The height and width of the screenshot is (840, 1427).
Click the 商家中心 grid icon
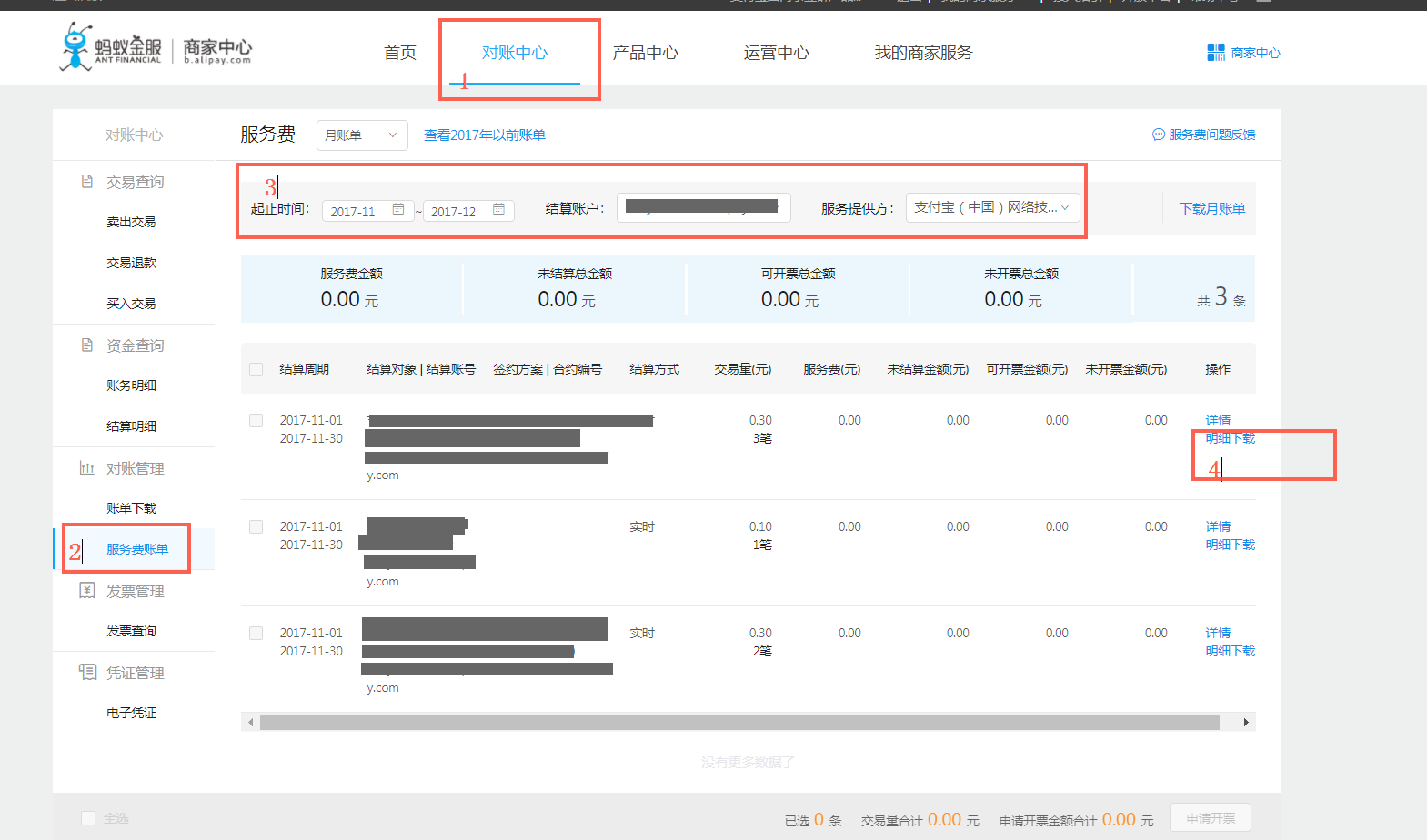click(x=1215, y=53)
